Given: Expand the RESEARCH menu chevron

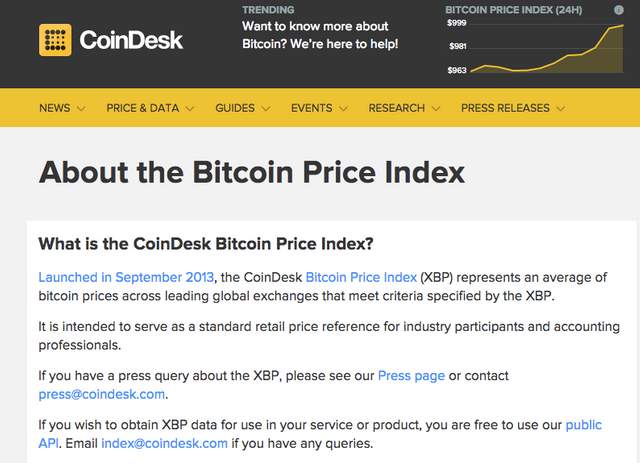Looking at the screenshot, I should click(436, 109).
